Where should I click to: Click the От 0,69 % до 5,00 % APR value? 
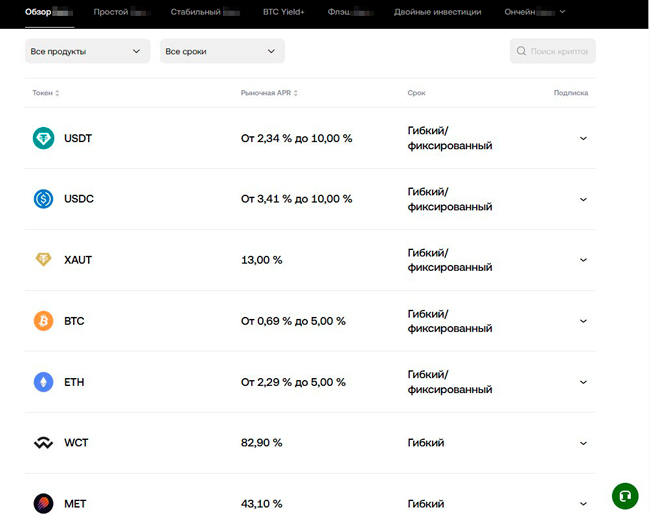click(293, 321)
